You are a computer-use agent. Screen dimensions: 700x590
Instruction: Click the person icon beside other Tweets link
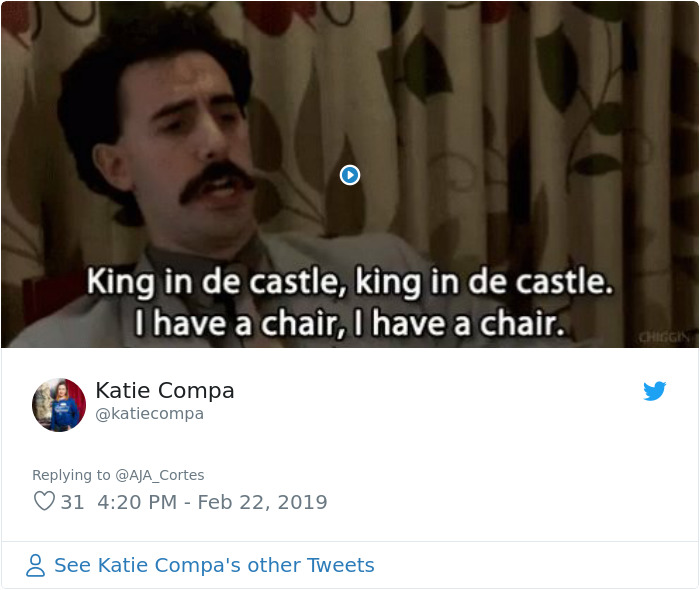(36, 566)
